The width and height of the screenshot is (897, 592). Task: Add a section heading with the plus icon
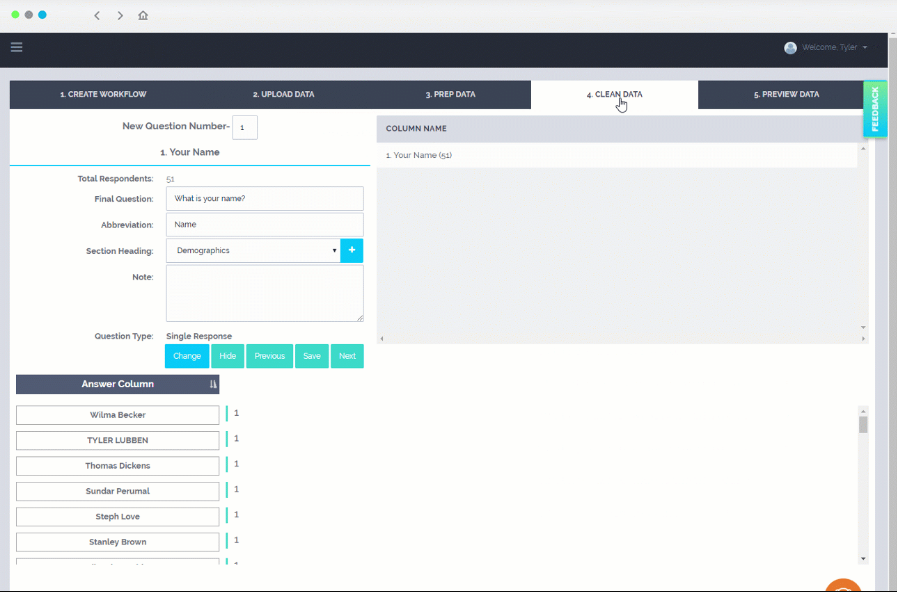tap(352, 251)
